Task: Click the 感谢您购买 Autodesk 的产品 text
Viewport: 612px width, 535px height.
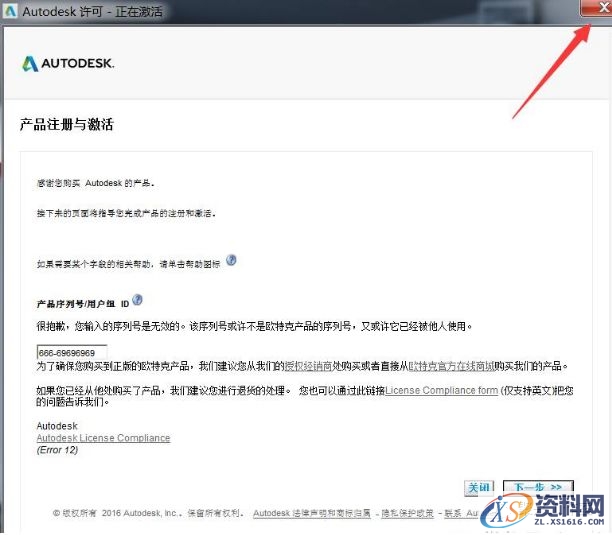Action: coord(96,183)
